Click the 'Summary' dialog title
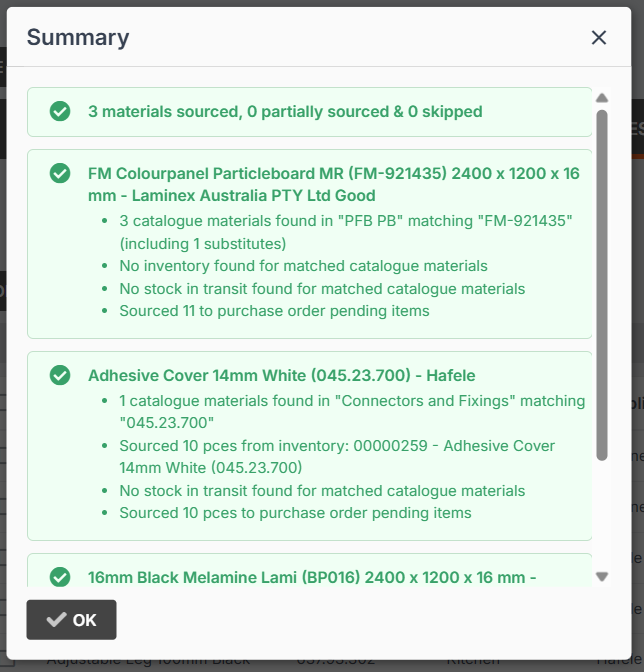This screenshot has width=644, height=672. point(78,37)
